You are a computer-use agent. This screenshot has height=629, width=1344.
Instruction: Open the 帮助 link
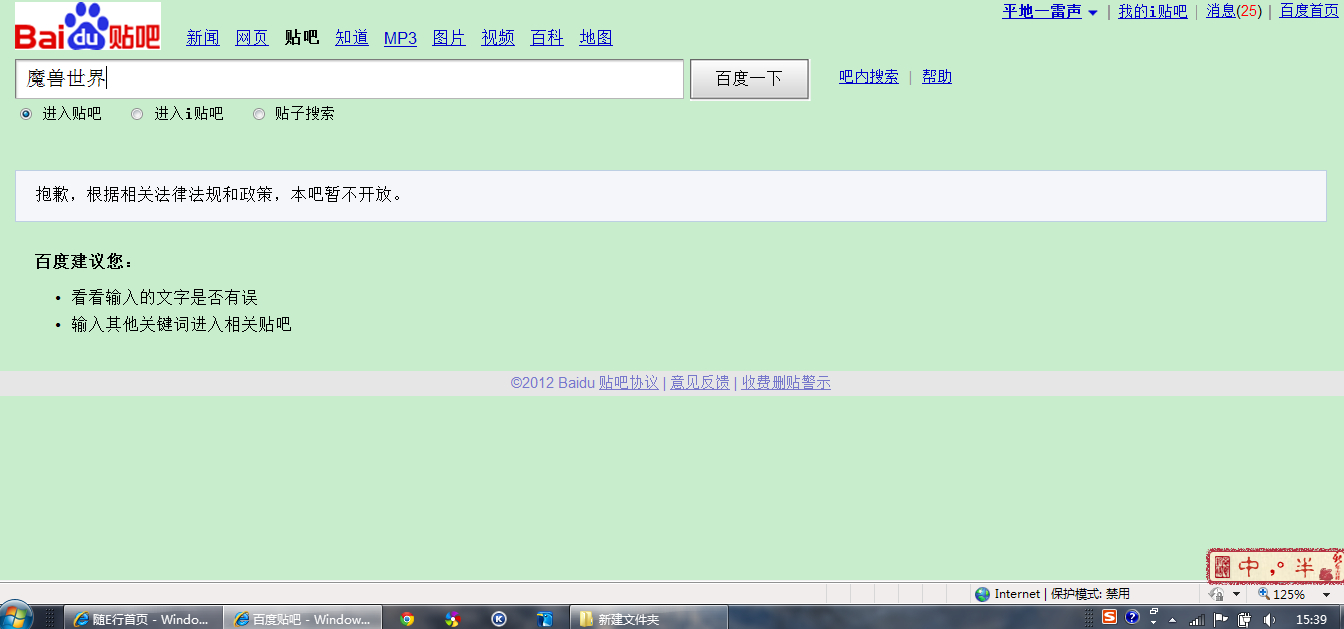point(937,77)
